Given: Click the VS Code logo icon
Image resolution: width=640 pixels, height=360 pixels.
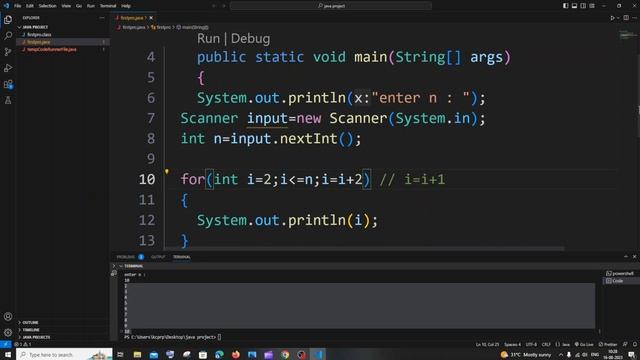Looking at the screenshot, I should [x=6, y=6].
